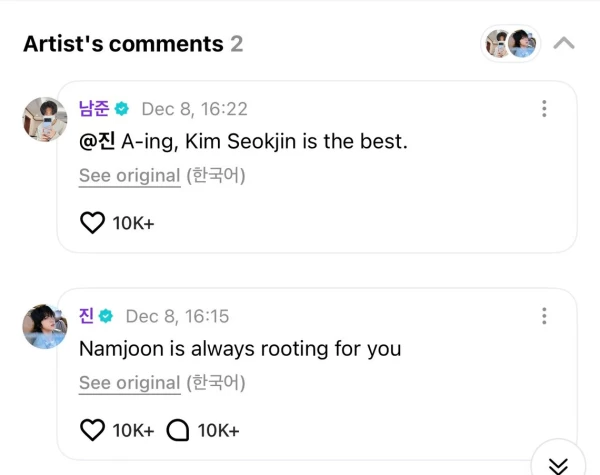Click the Dec 8, 16:22 timestamp
This screenshot has height=475, width=600.
point(194,109)
